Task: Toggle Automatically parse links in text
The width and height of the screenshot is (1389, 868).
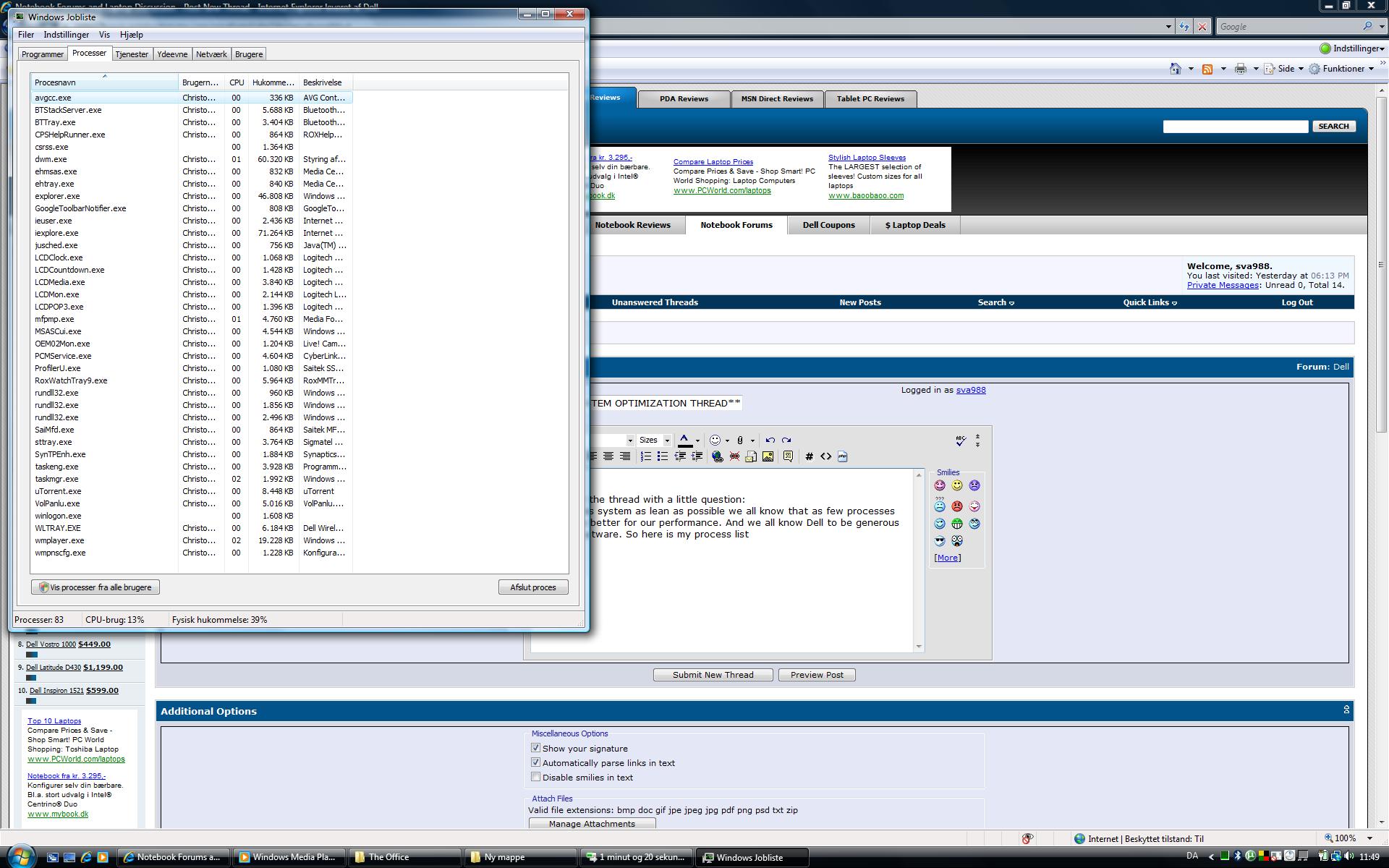Action: click(x=535, y=762)
